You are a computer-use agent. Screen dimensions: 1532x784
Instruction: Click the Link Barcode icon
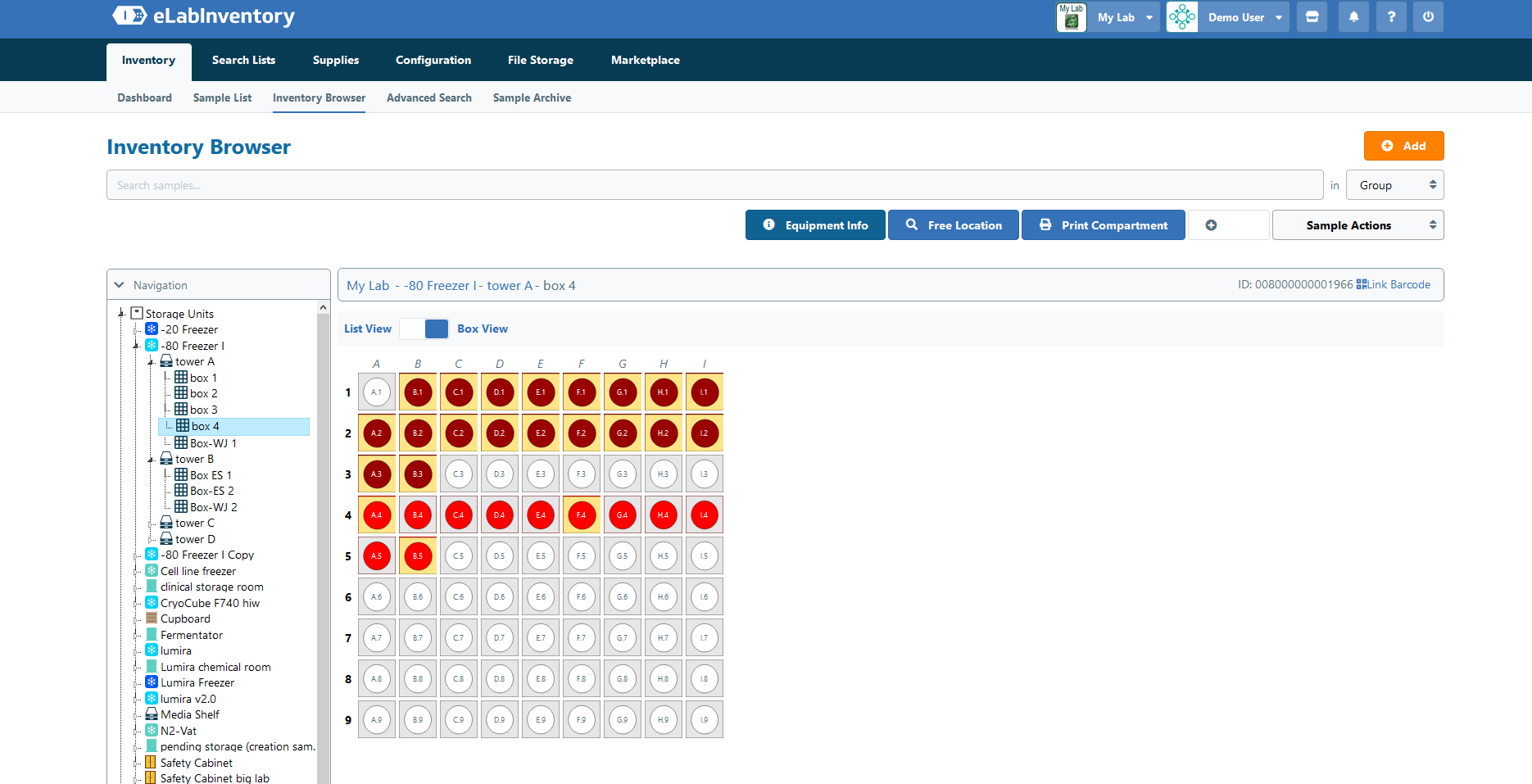[1362, 284]
